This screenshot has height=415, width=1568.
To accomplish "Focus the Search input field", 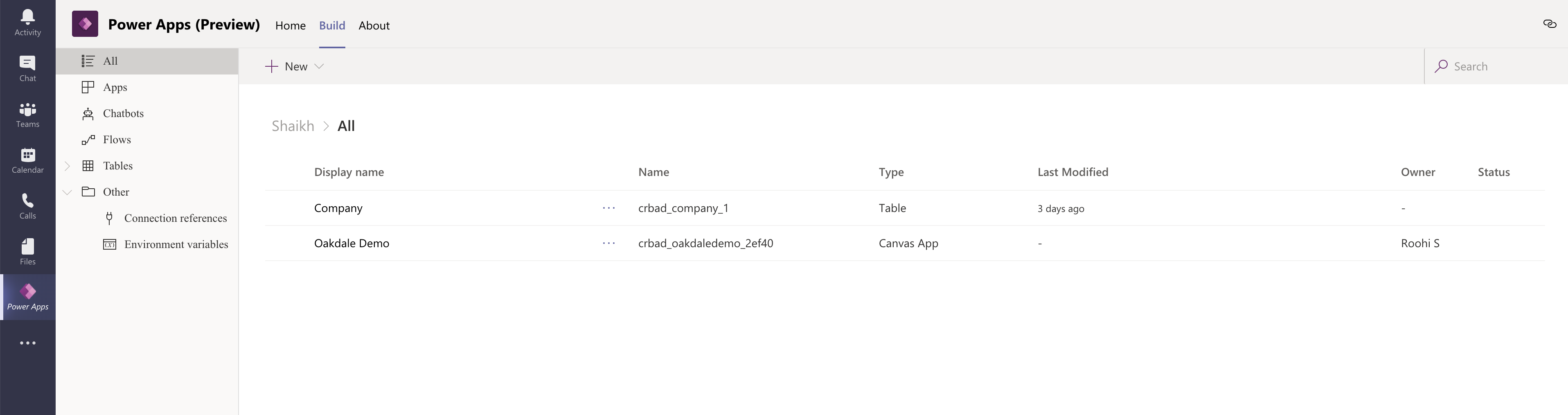I will (x=1496, y=66).
